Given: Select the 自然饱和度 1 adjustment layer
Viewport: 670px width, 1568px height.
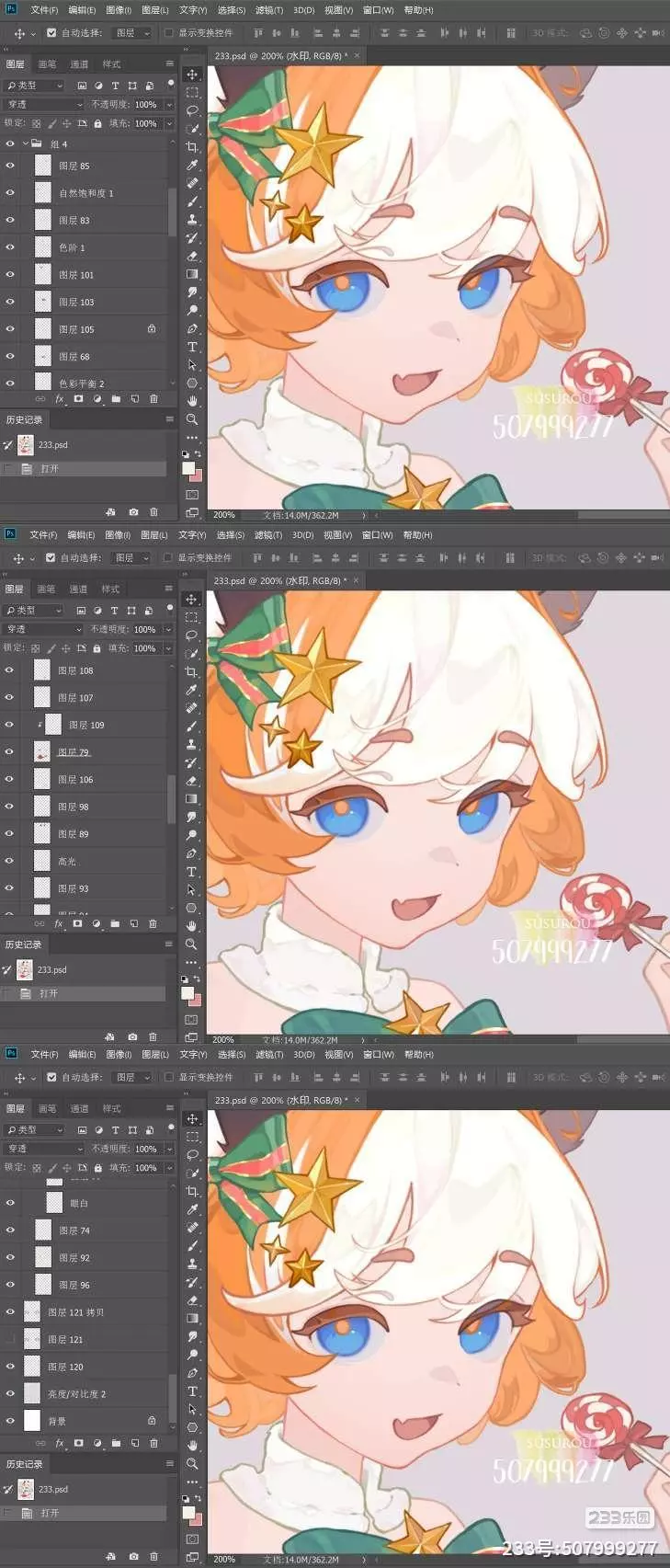Looking at the screenshot, I should 86,193.
